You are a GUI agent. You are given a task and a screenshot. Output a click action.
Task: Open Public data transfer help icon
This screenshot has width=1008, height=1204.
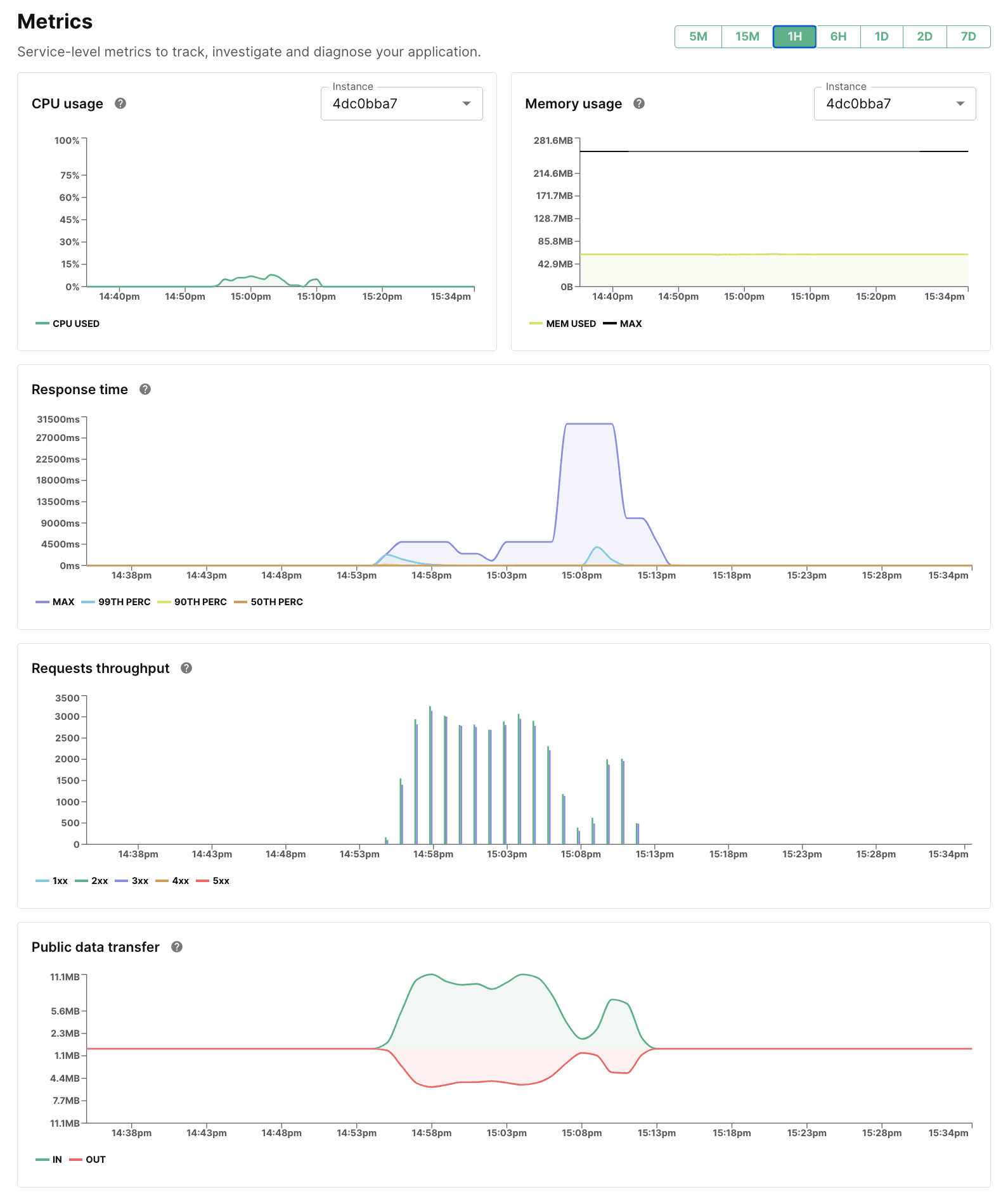pos(177,947)
